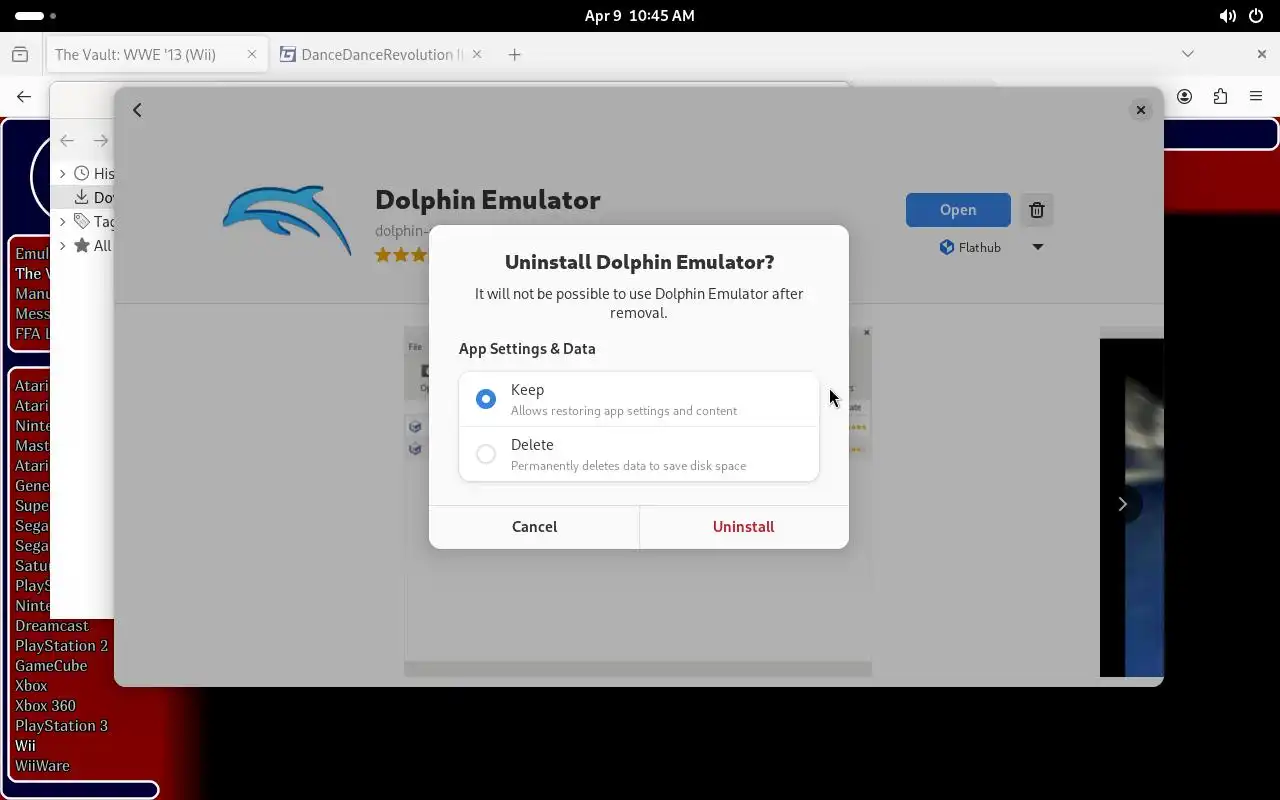Click the Tags label icon in Library
The image size is (1280, 800).
82,222
